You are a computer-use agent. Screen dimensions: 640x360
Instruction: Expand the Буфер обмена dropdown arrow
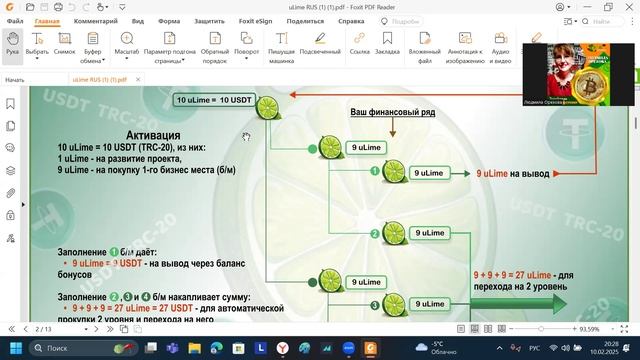pyautogui.click(x=103, y=60)
